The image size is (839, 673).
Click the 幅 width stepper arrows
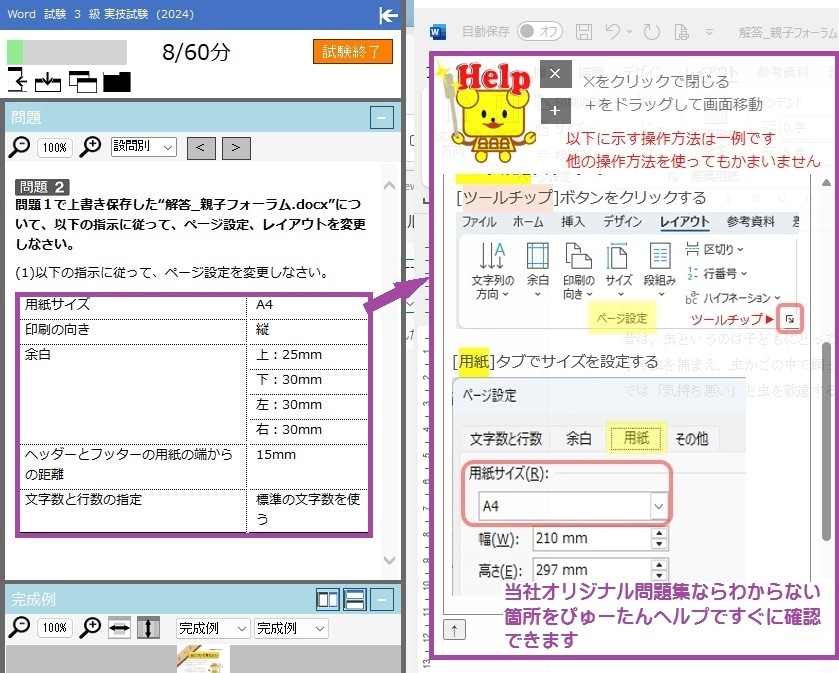pos(659,538)
